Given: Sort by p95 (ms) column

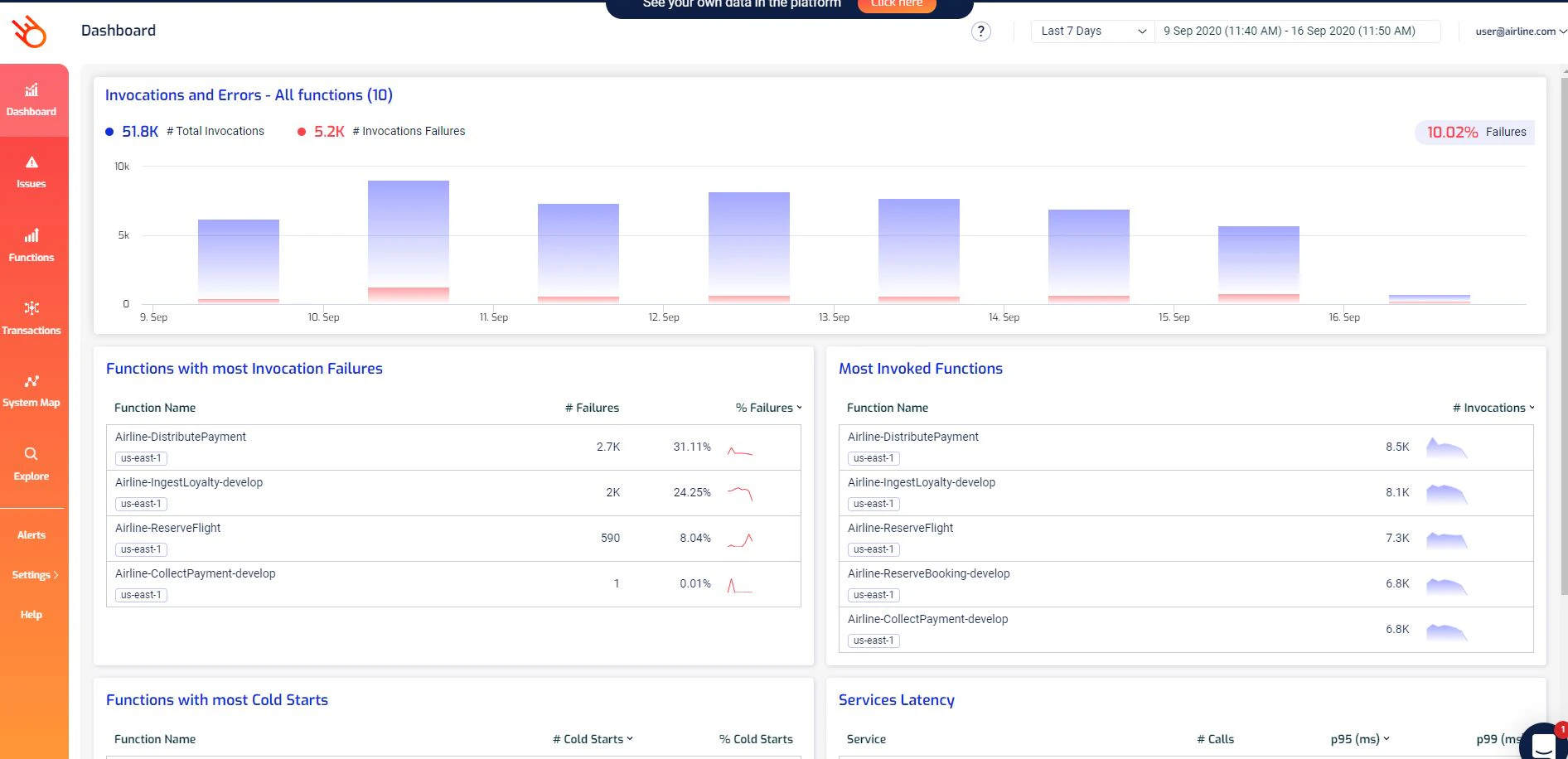Looking at the screenshot, I should [1360, 739].
